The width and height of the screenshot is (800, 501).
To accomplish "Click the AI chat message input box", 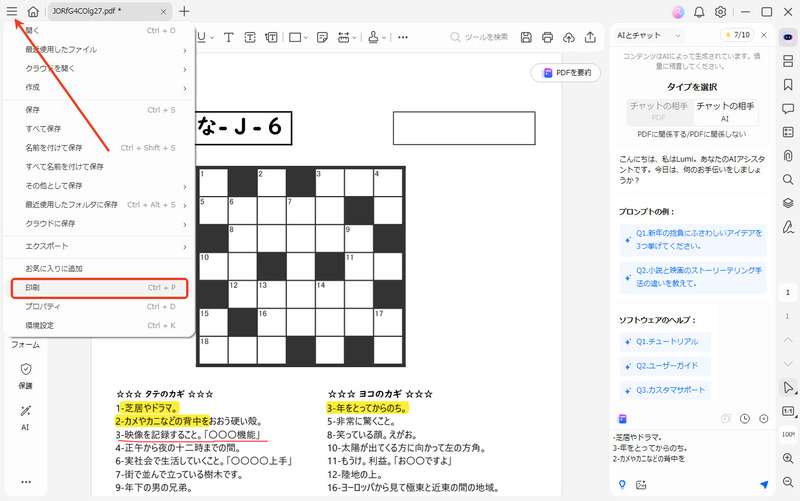I will 692,449.
